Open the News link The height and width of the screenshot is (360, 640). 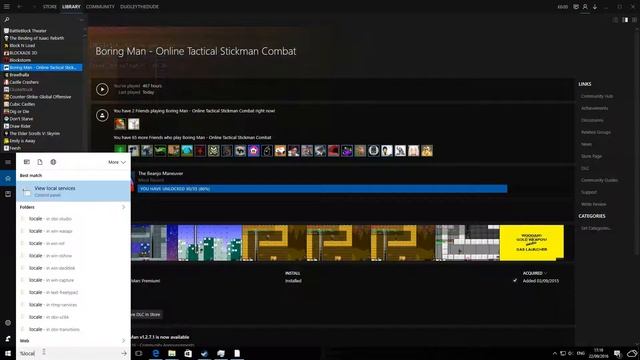click(586, 144)
